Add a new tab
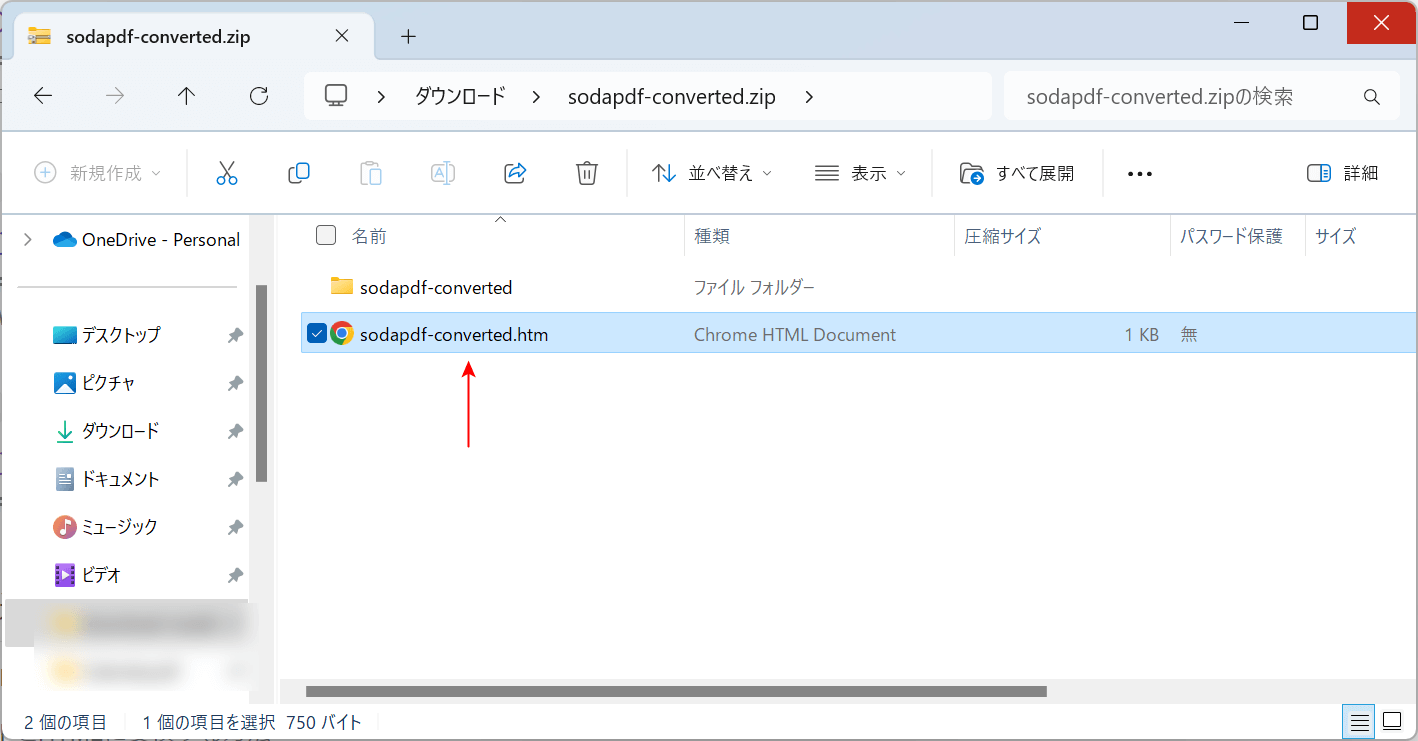Viewport: 1418px width, 741px height. [408, 37]
